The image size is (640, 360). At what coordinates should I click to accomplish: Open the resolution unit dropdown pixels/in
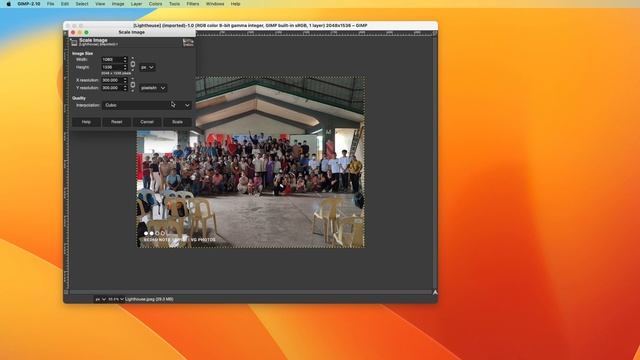tap(153, 88)
